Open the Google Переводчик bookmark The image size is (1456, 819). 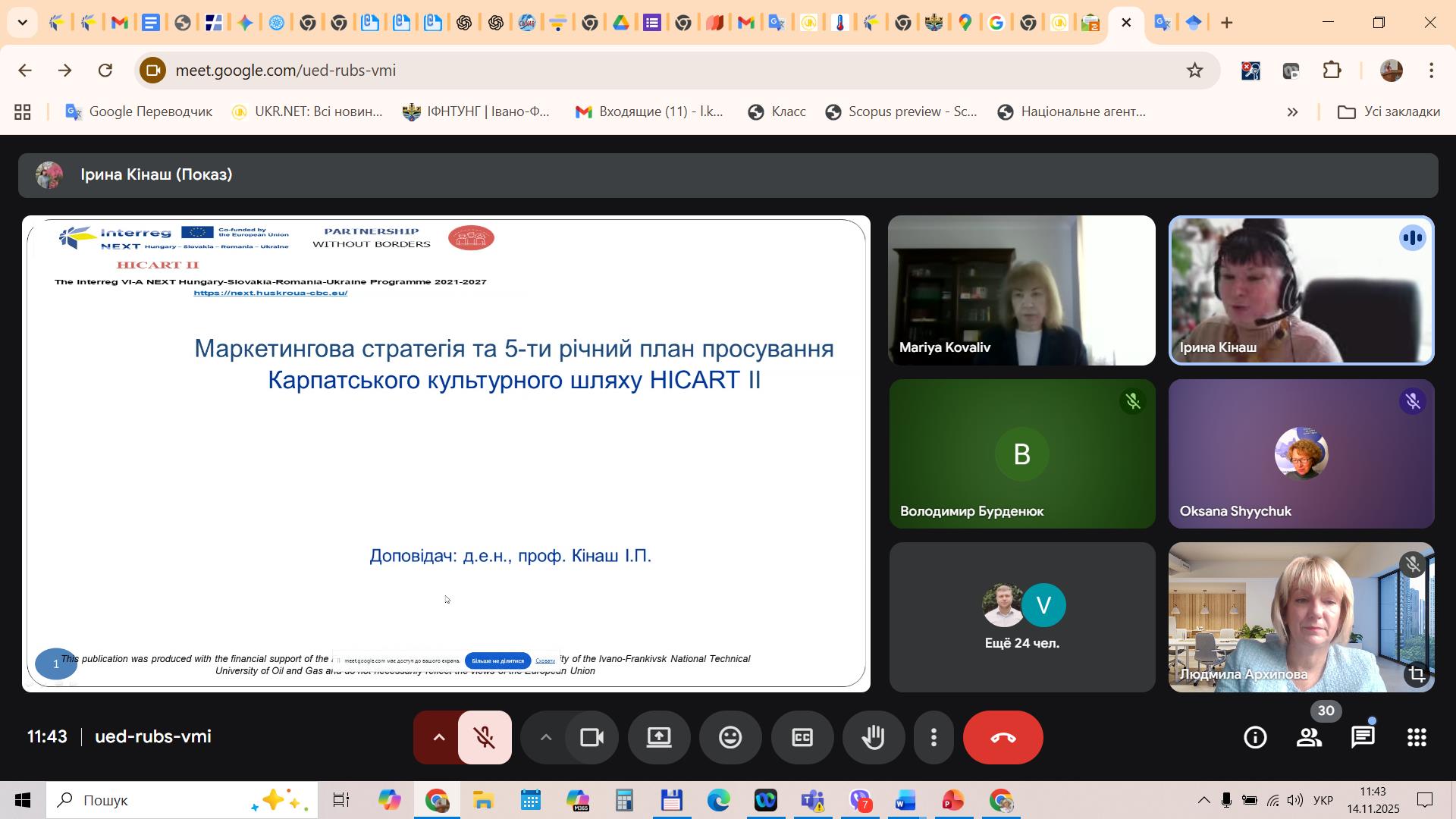(139, 112)
